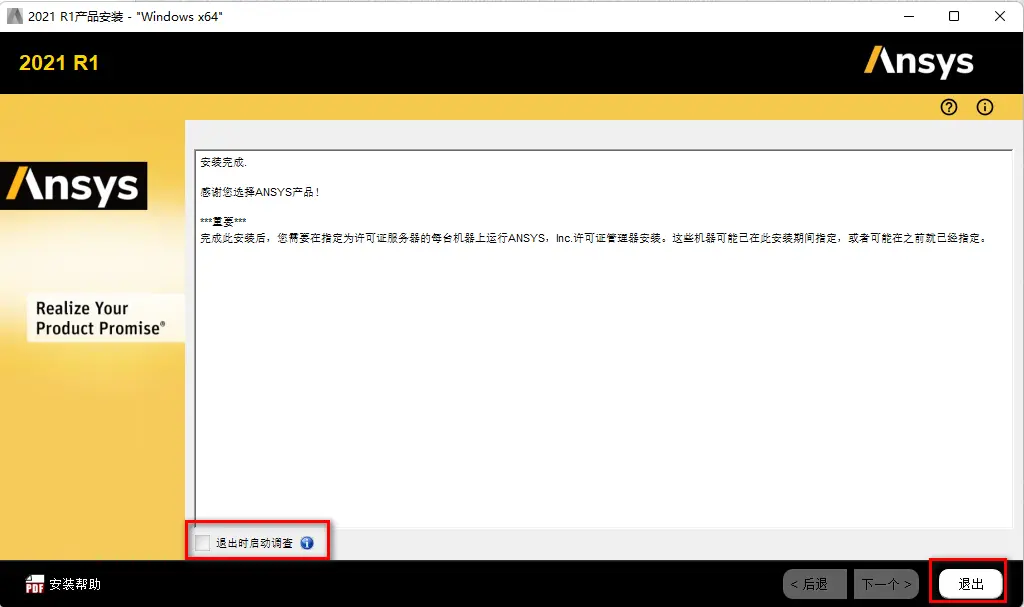Click the Ansys logo in the black header
1024x607 pixels.
point(919,62)
